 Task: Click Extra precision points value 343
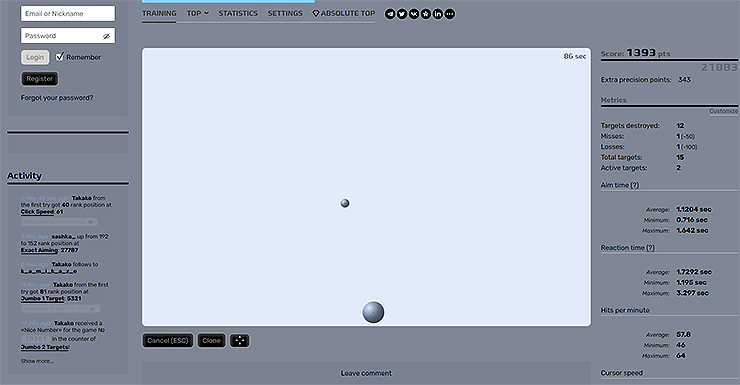coord(684,80)
